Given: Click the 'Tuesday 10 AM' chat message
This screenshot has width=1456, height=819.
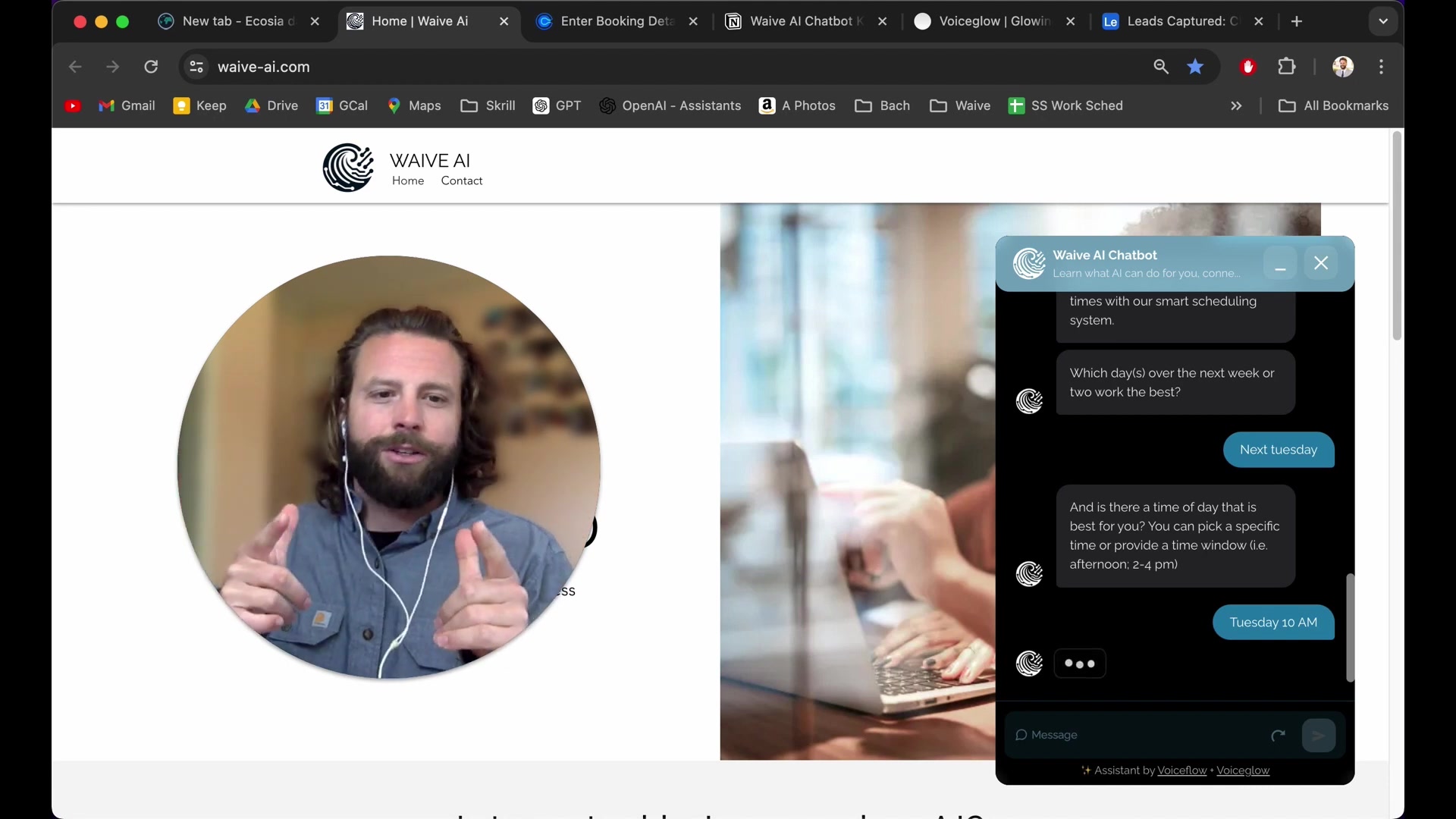Looking at the screenshot, I should click(x=1273, y=623).
